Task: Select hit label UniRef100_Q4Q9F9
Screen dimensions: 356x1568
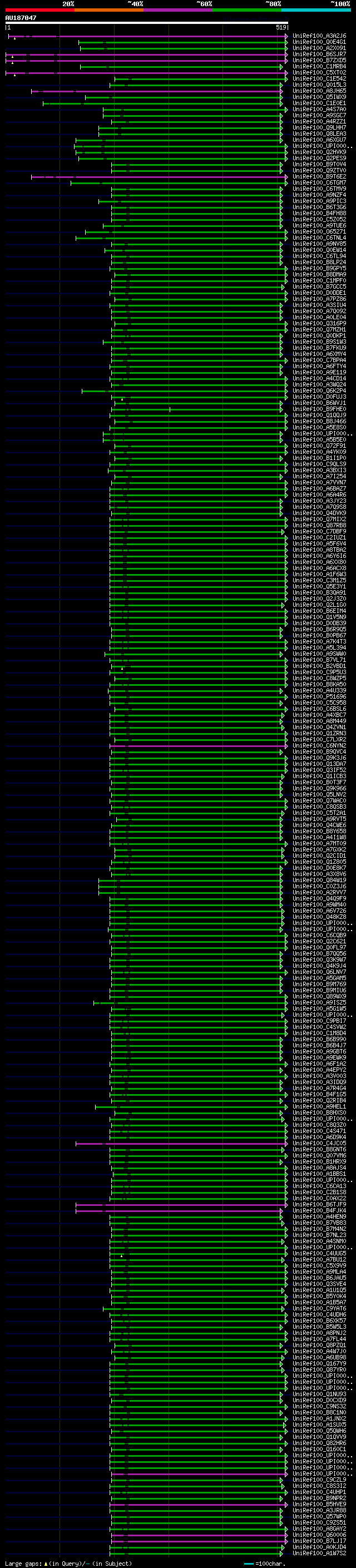Action: click(x=319, y=898)
